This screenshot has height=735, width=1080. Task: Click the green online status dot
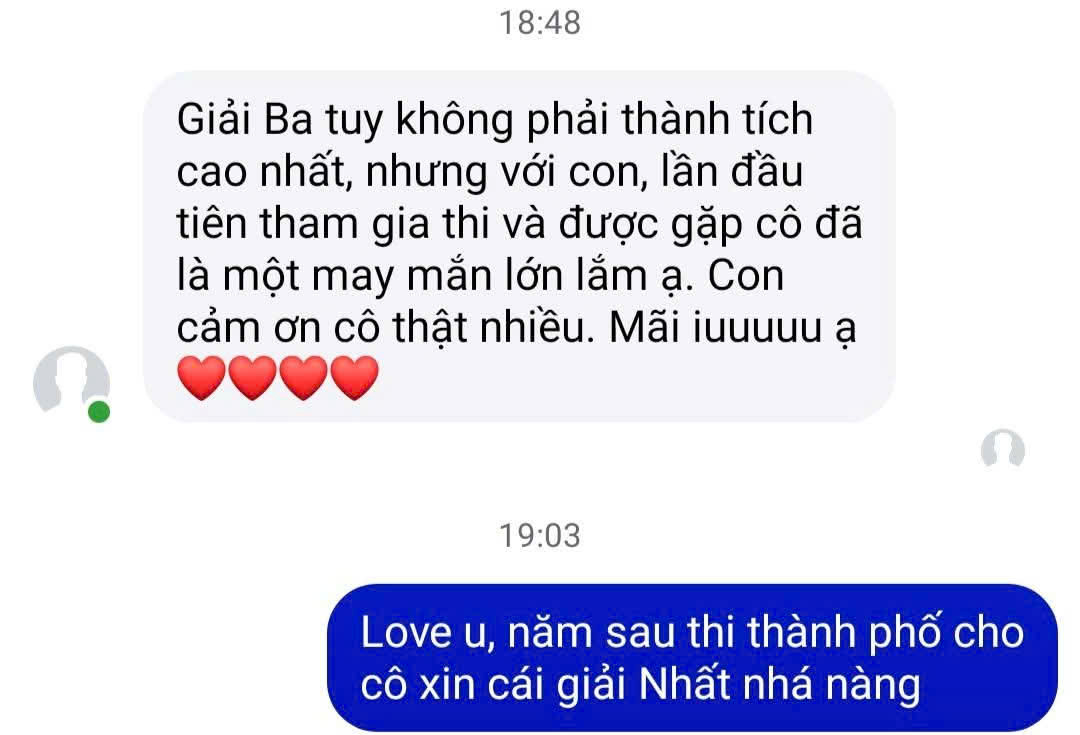[99, 412]
